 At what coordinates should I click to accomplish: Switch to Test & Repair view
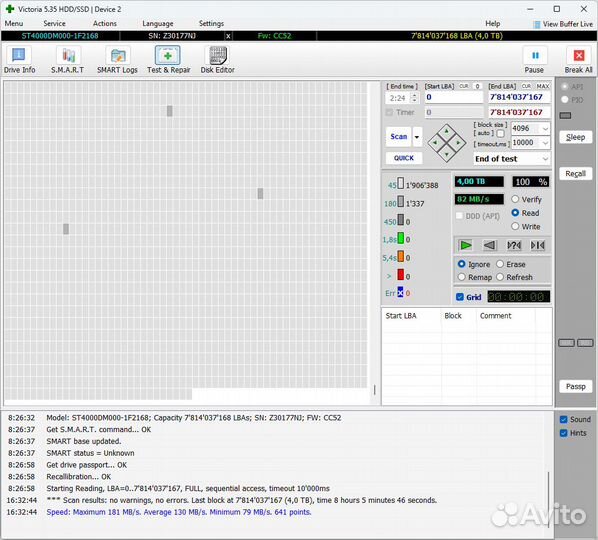click(168, 59)
